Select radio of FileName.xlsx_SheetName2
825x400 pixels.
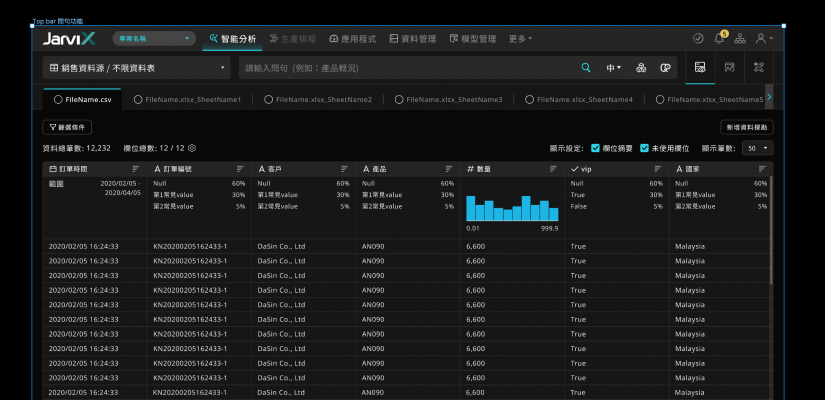point(268,99)
